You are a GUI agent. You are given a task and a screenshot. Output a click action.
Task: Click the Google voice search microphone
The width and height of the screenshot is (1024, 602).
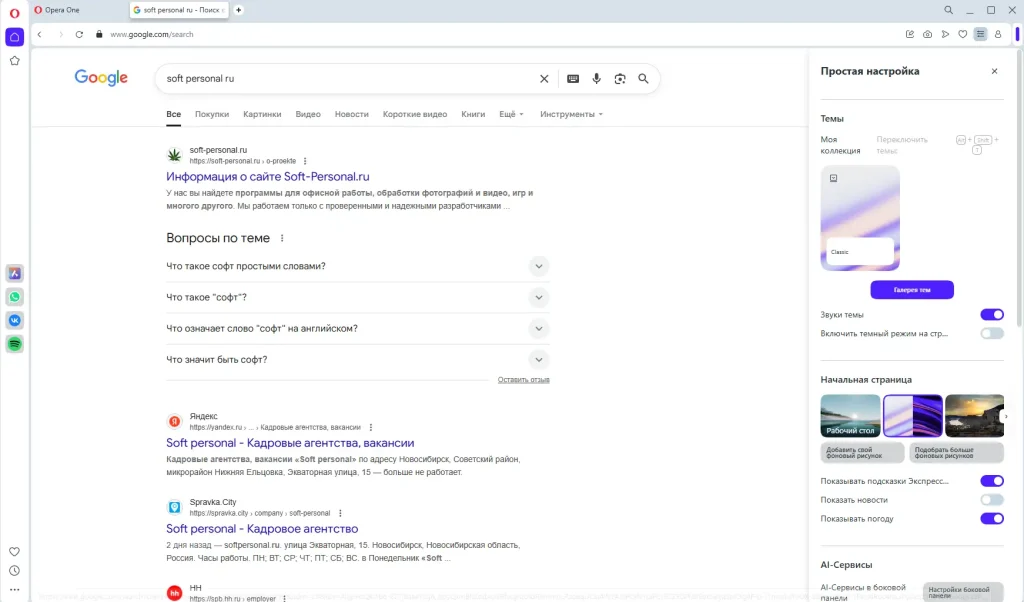tap(596, 79)
